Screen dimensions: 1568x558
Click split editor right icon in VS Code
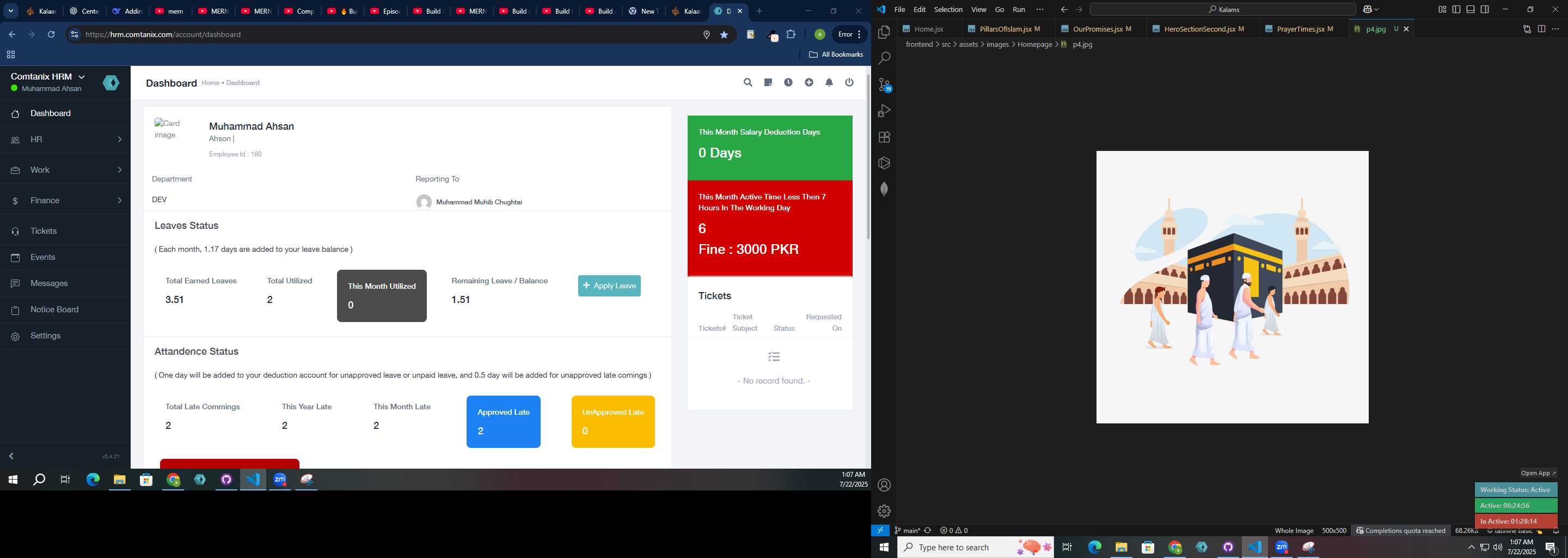[x=1541, y=29]
